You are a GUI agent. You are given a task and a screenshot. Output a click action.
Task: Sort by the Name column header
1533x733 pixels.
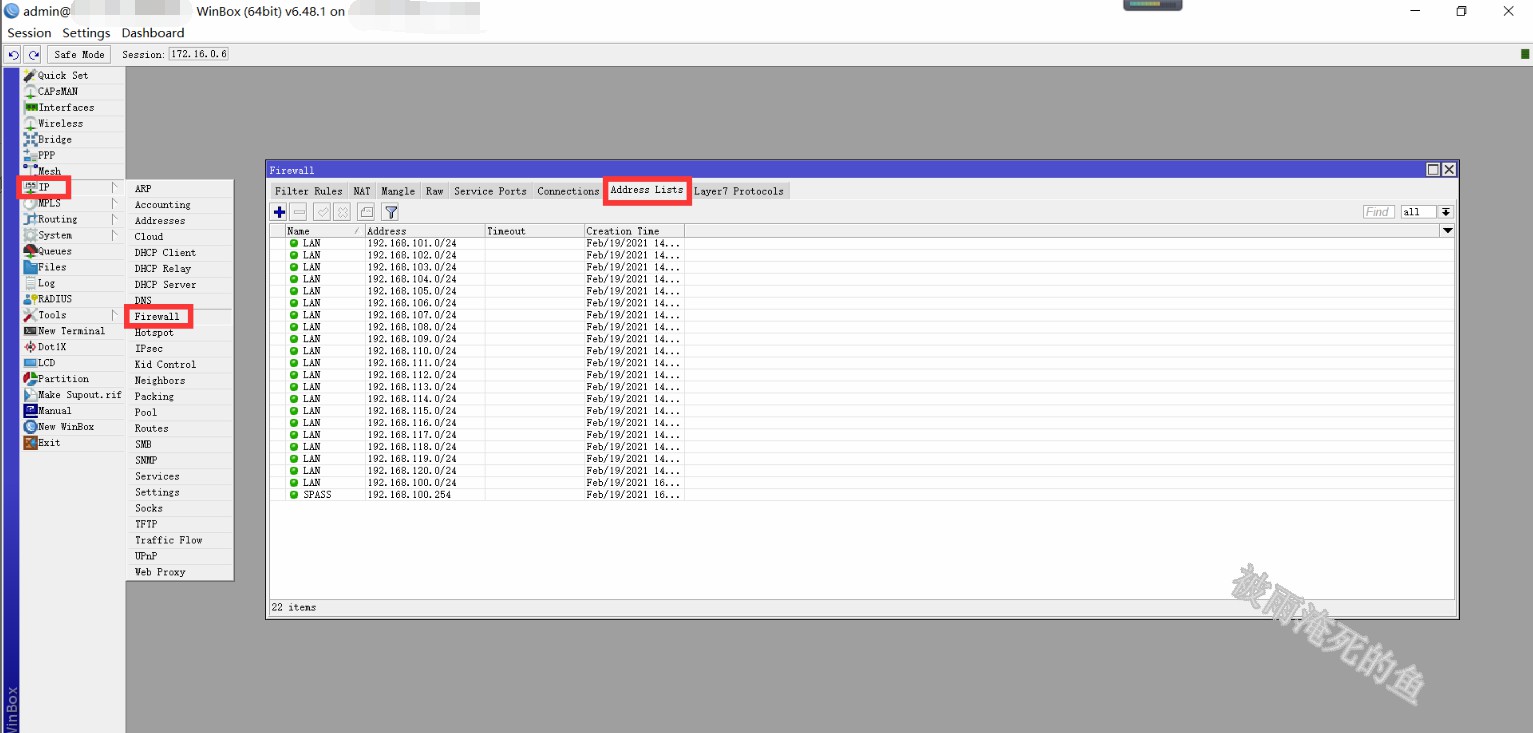tap(324, 231)
